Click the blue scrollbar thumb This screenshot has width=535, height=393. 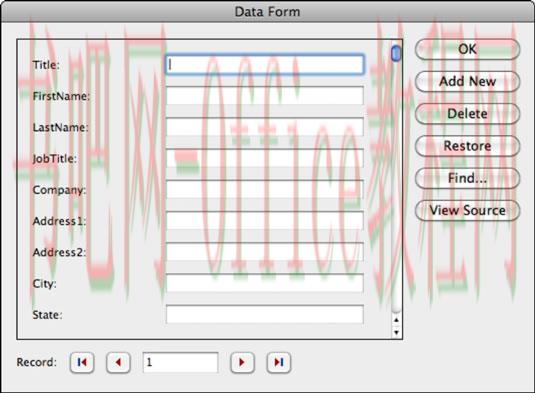pos(396,54)
